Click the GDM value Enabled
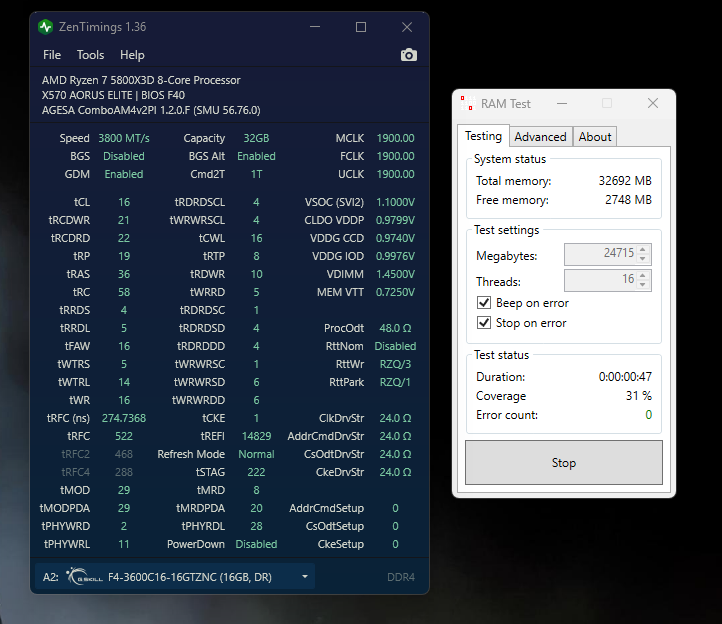The height and width of the screenshot is (624, 722). coord(124,174)
